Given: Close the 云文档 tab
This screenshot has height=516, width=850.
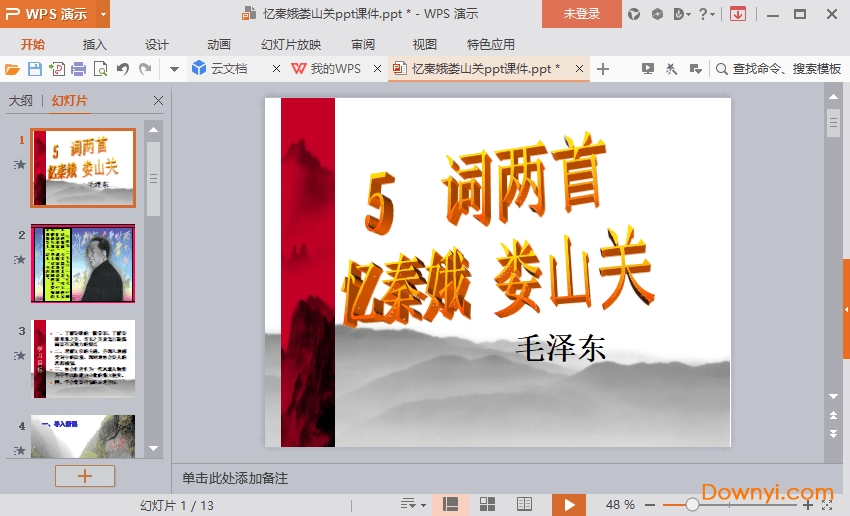Looking at the screenshot, I should (x=276, y=69).
